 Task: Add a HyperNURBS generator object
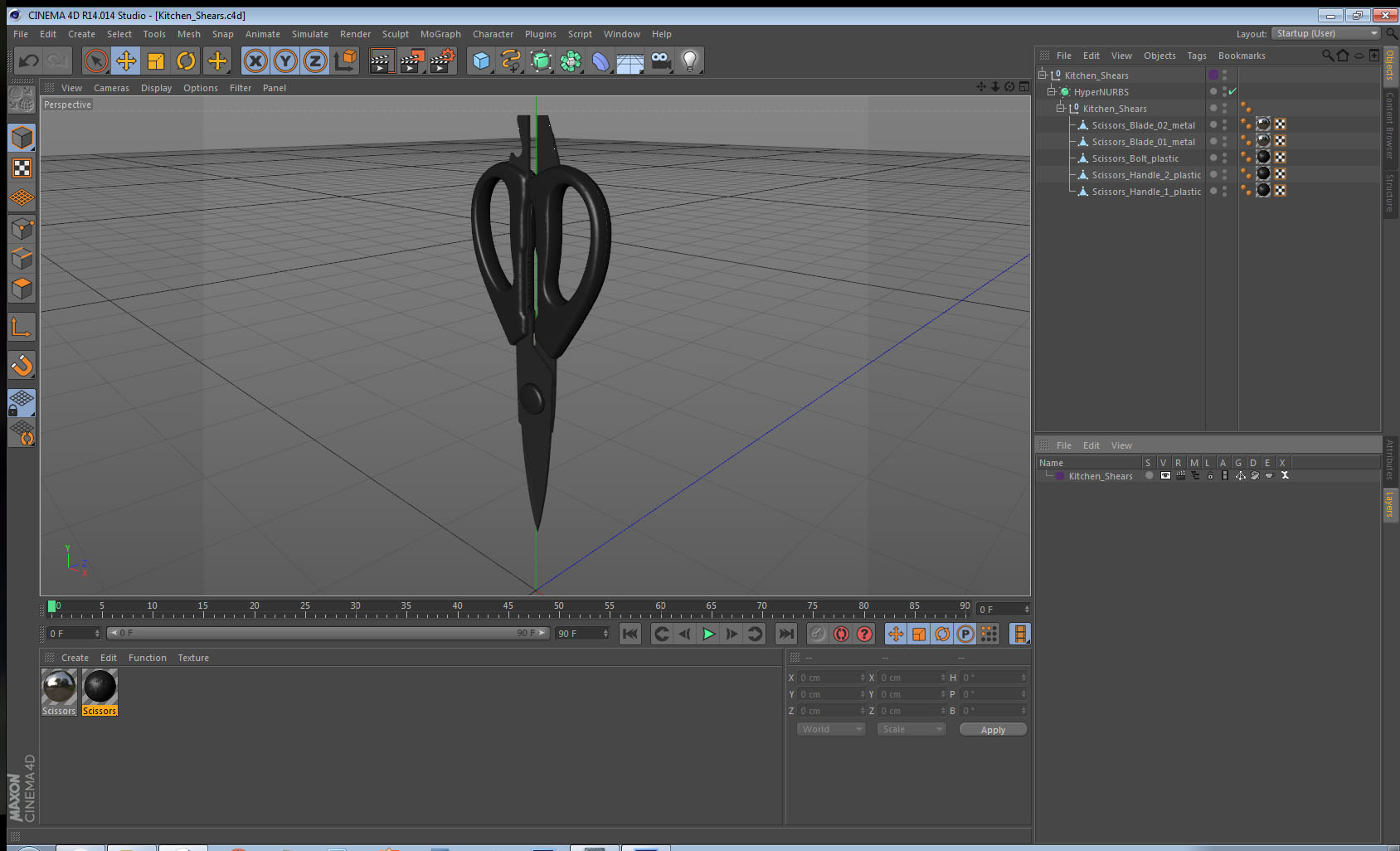[541, 61]
